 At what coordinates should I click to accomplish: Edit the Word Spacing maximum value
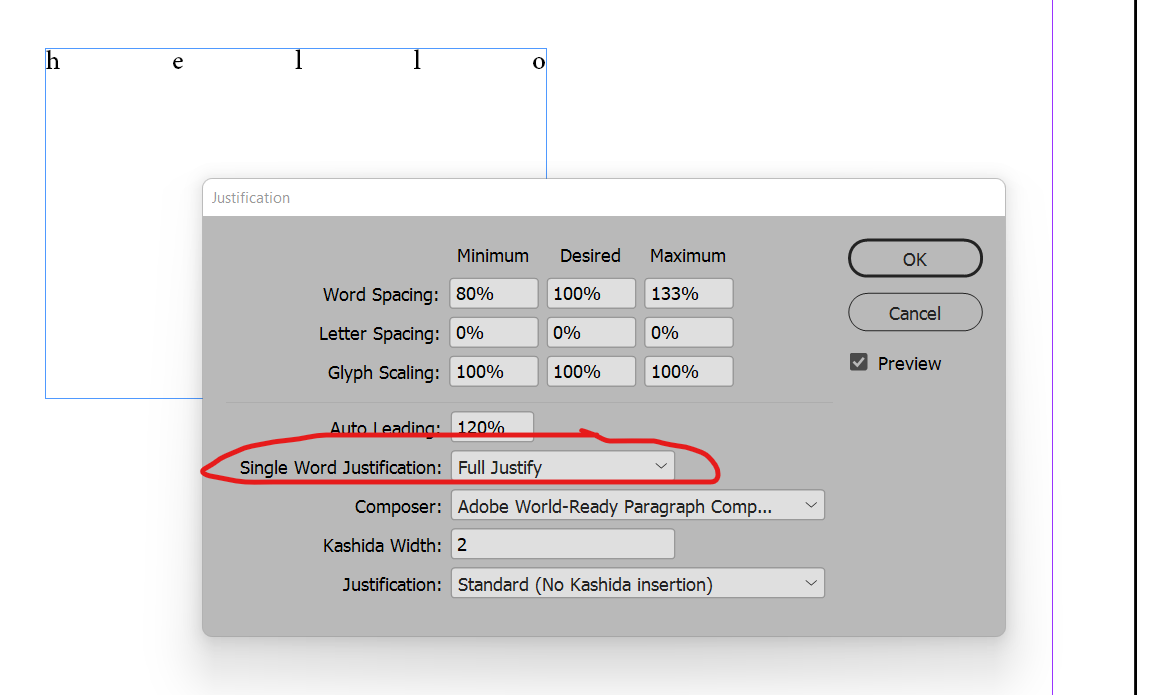tap(688, 294)
